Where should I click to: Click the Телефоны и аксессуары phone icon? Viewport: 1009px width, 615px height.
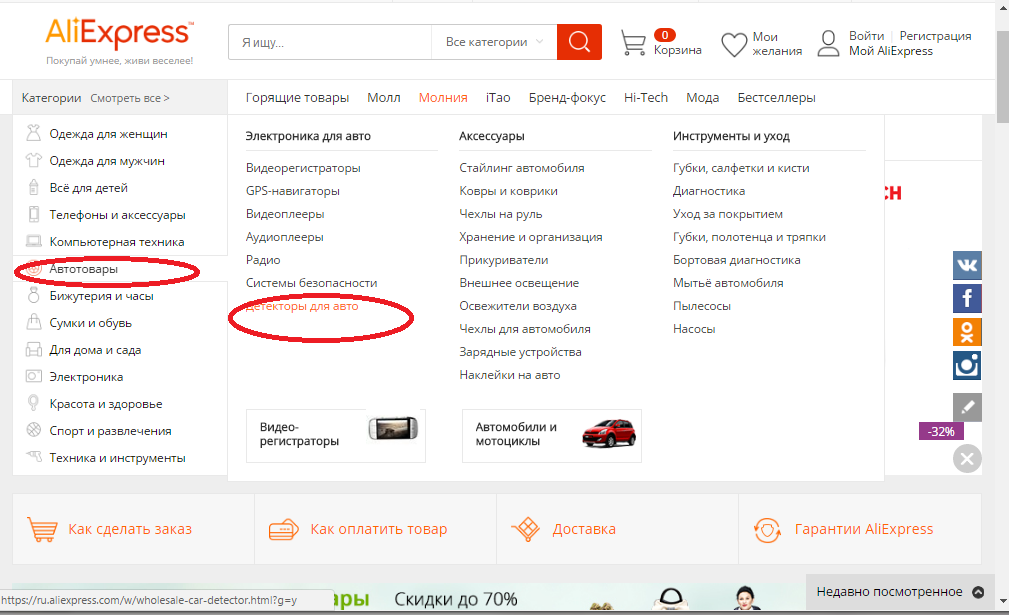tap(33, 214)
